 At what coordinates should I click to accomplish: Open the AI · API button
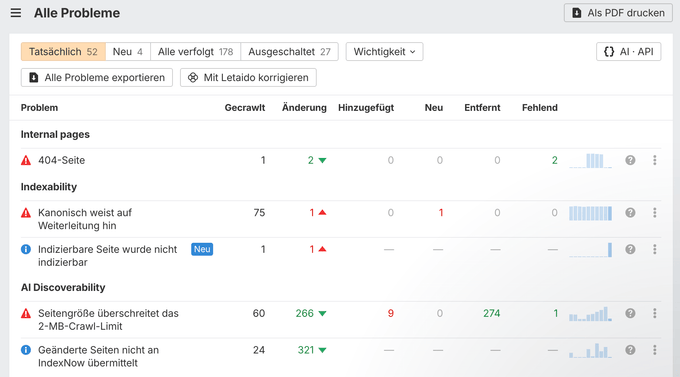point(628,52)
